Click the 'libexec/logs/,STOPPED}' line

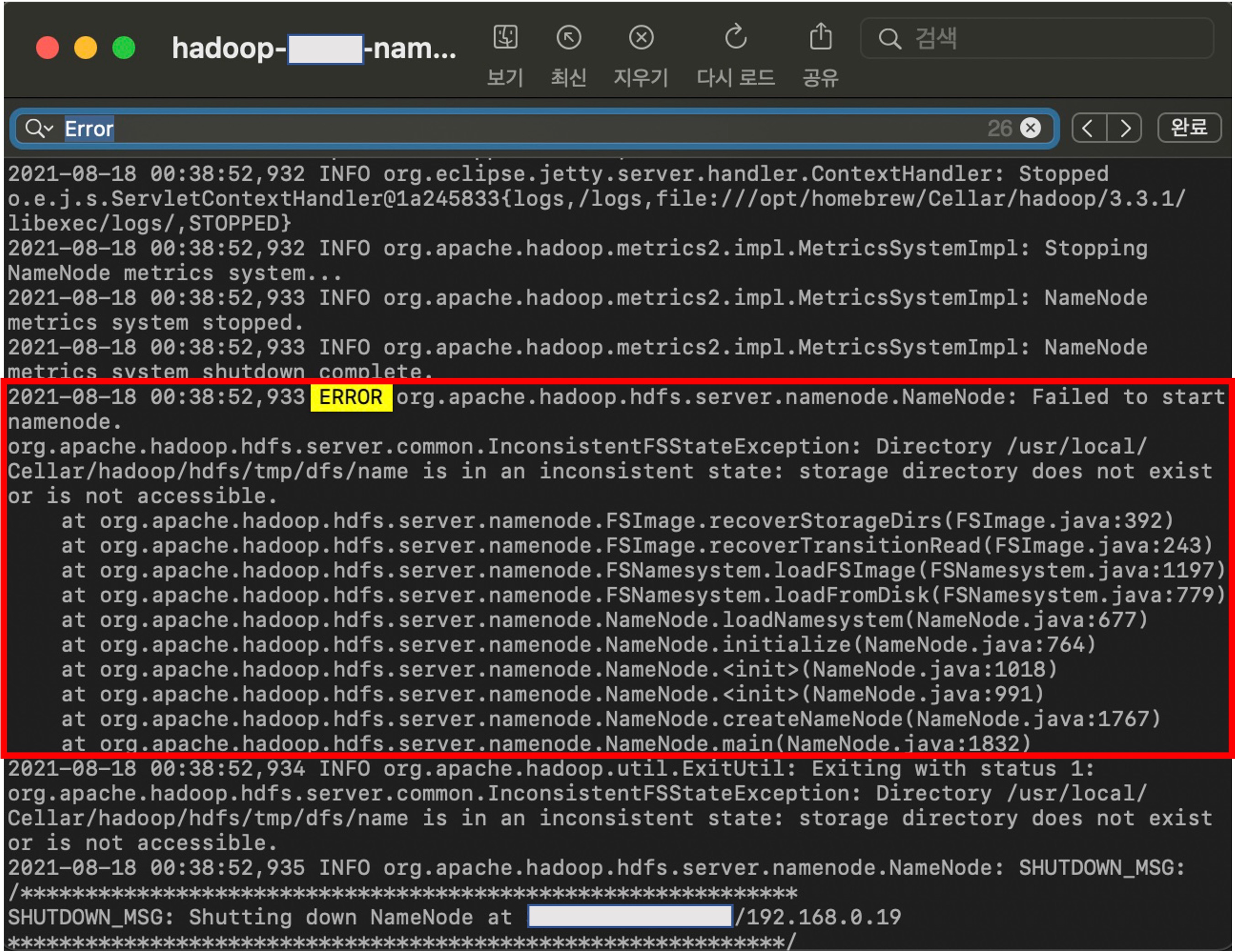pos(149,224)
